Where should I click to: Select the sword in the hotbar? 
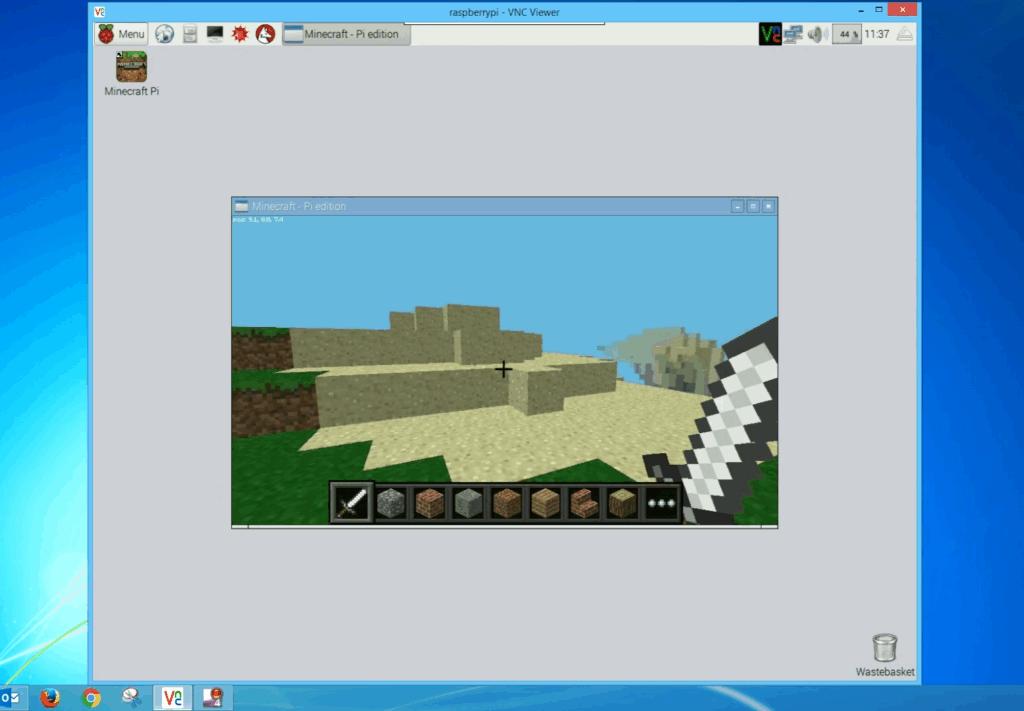click(350, 501)
